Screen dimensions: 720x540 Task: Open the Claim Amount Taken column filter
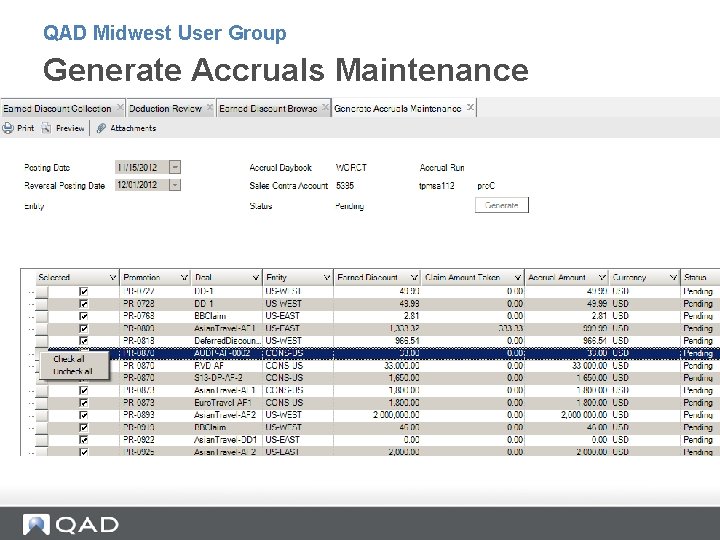(x=518, y=277)
